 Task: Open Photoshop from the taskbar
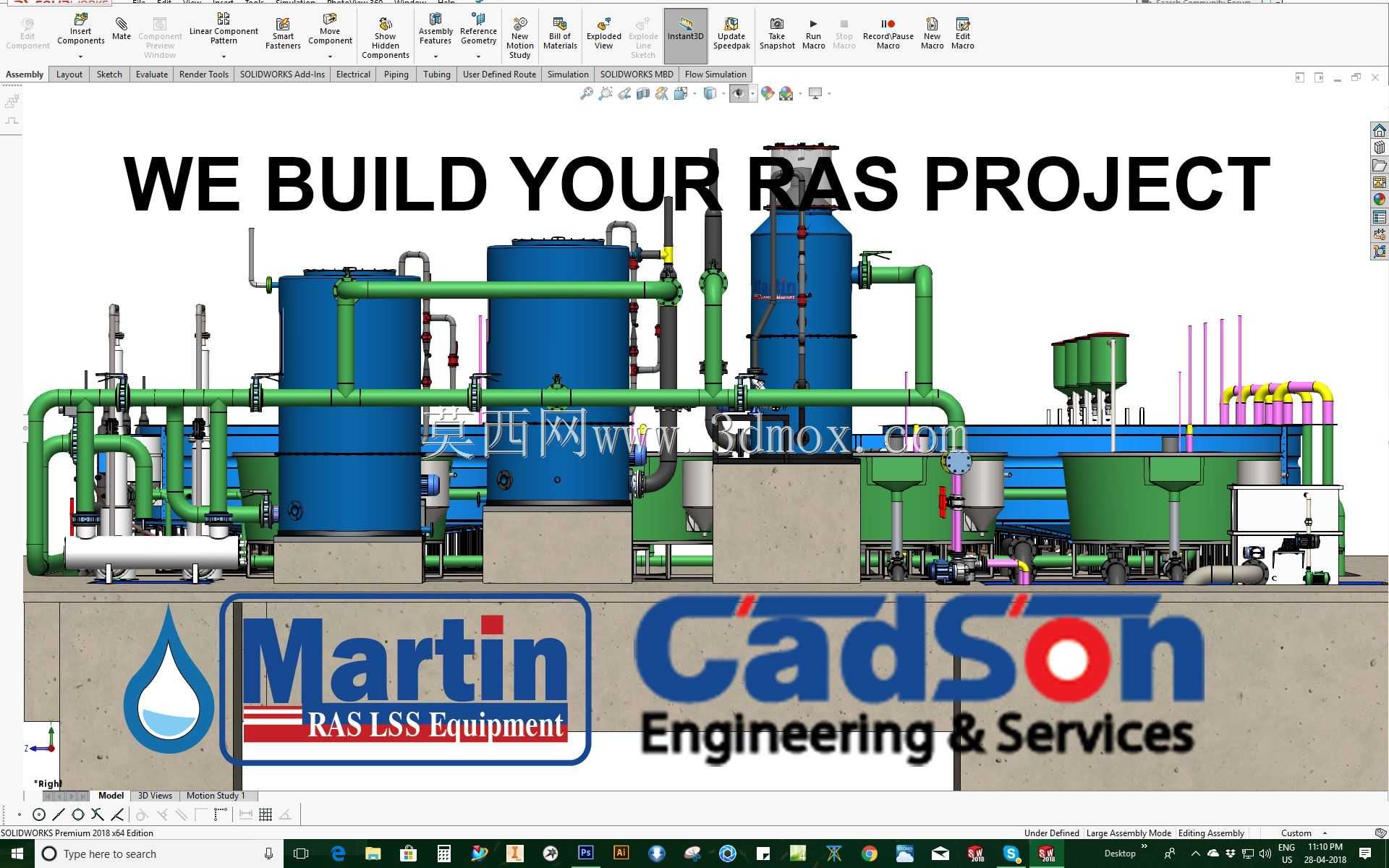(586, 854)
